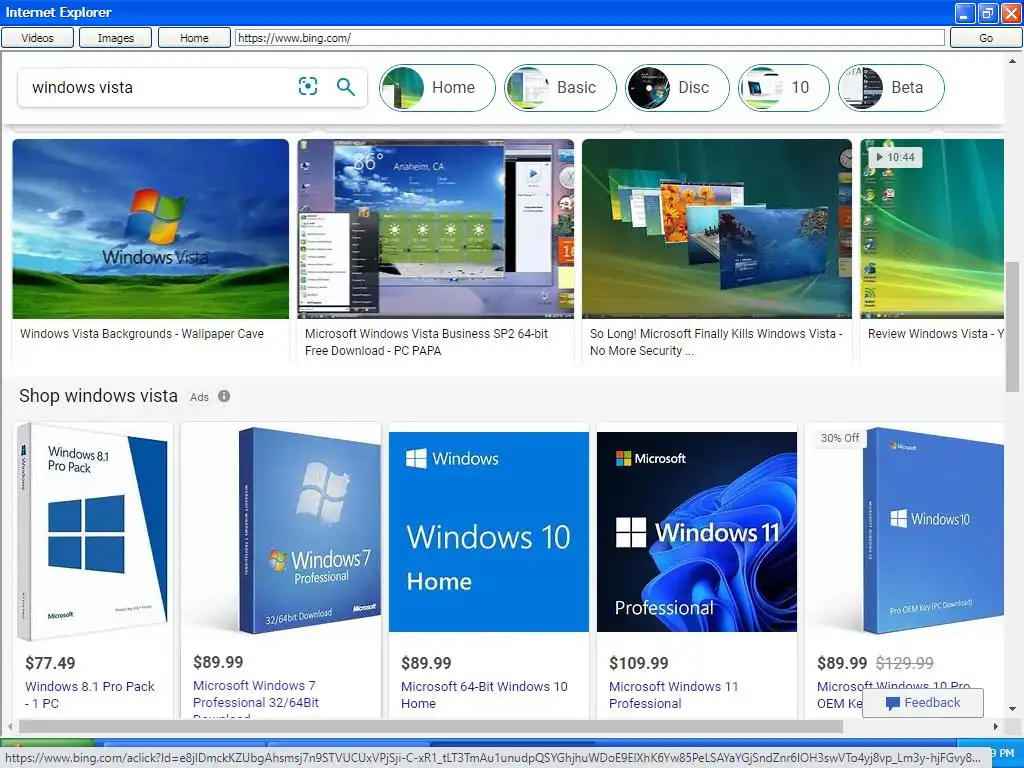Viewport: 1024px width, 768px height.
Task: Click the struck-through $129.99 price
Action: (904, 664)
